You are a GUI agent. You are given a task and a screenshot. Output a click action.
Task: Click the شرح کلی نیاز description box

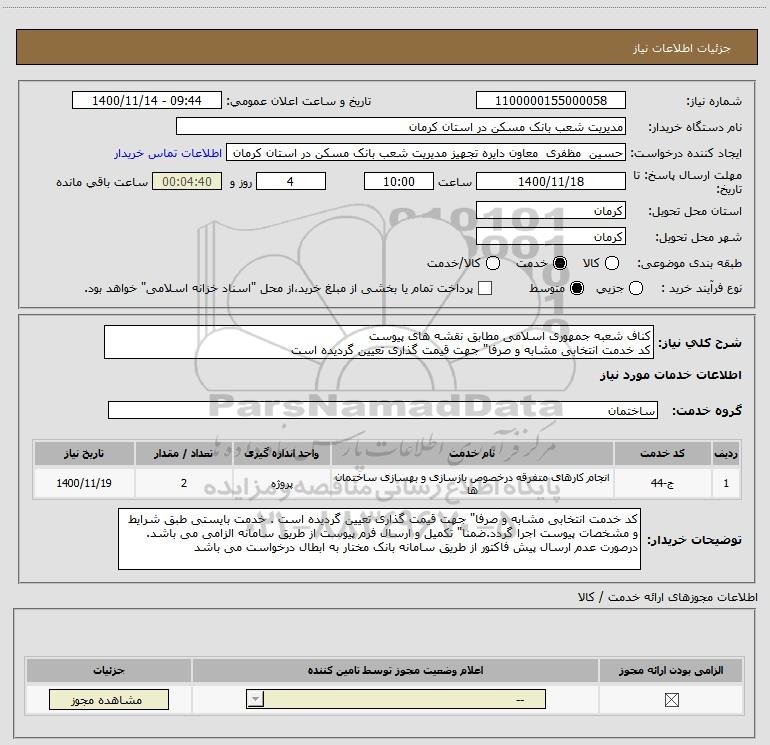coord(379,342)
